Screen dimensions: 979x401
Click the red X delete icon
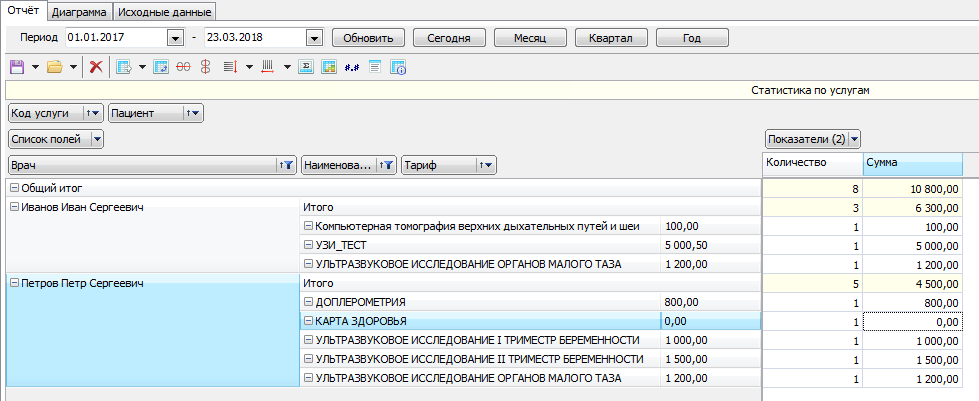[96, 67]
